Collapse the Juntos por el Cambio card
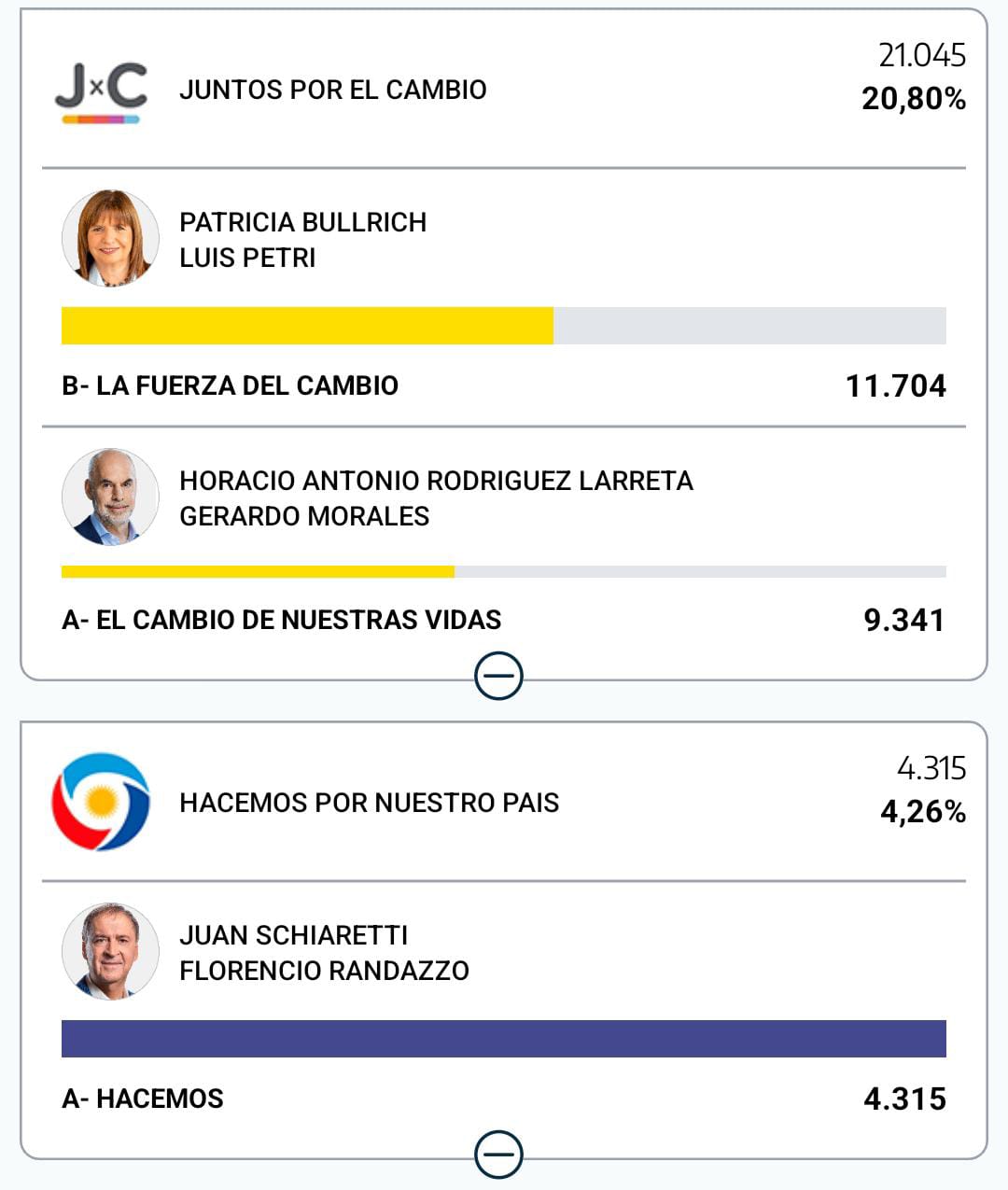Viewport: 1008px width, 1190px height. tap(498, 676)
